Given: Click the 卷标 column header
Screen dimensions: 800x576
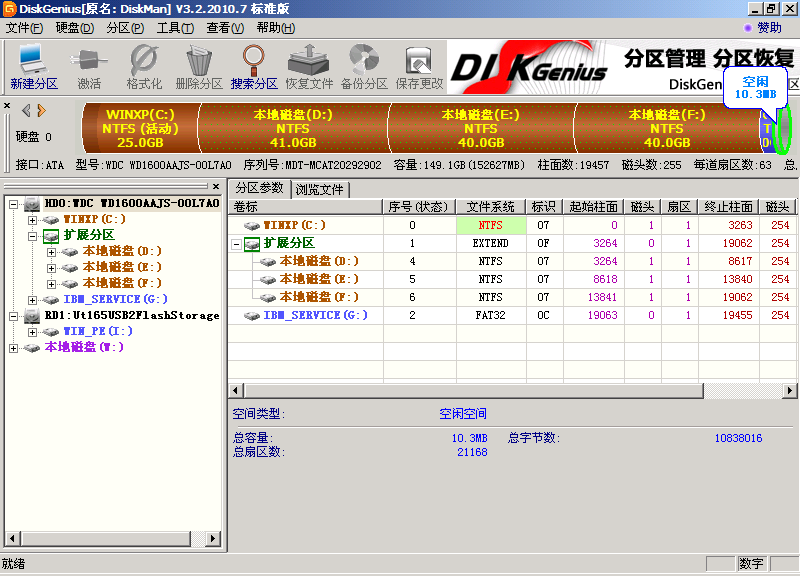Looking at the screenshot, I should [x=306, y=207].
